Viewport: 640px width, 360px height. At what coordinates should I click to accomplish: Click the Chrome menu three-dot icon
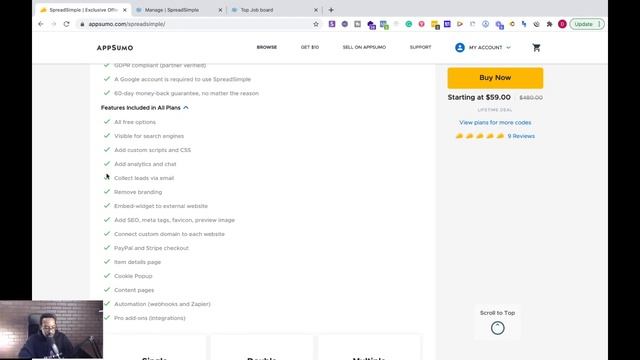coord(599,24)
